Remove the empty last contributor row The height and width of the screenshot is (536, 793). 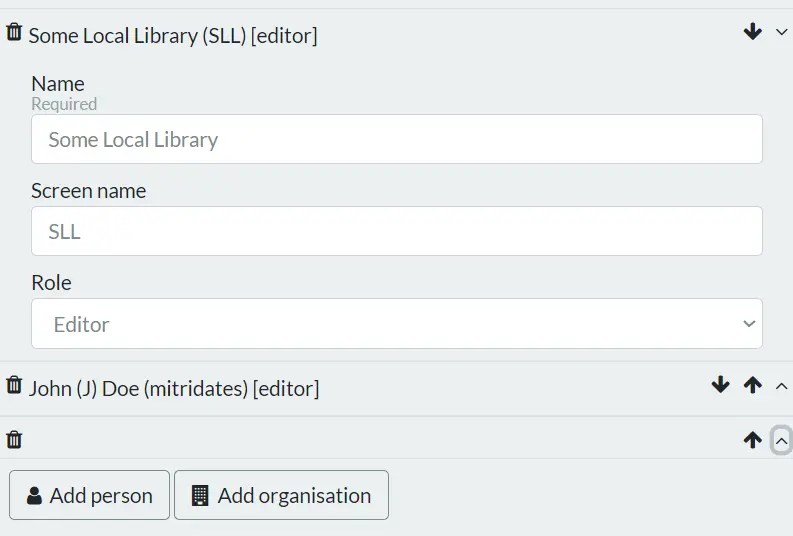click(x=14, y=439)
